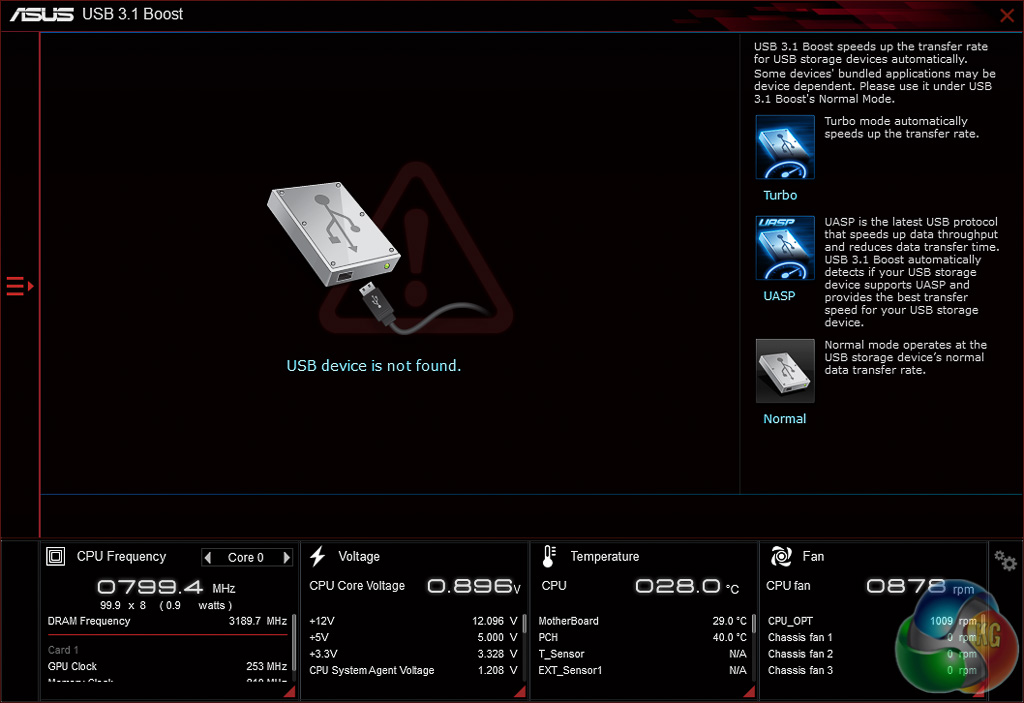Click the GPU Clock row

(167, 666)
